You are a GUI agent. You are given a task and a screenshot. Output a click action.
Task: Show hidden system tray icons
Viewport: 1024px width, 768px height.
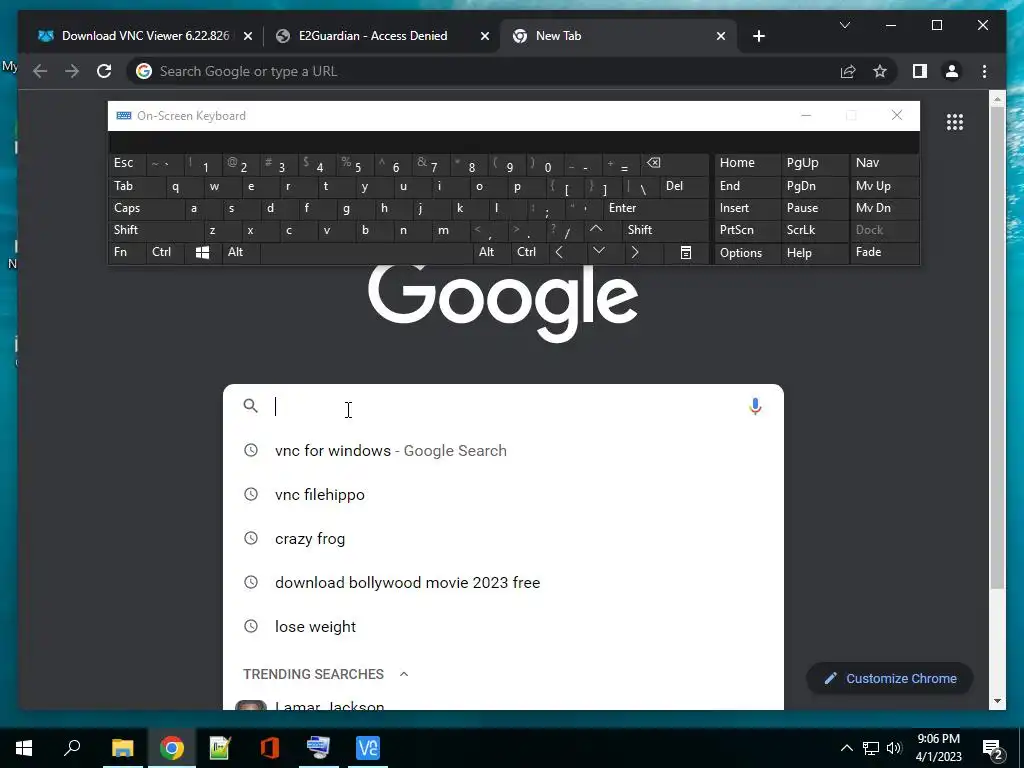(846, 748)
